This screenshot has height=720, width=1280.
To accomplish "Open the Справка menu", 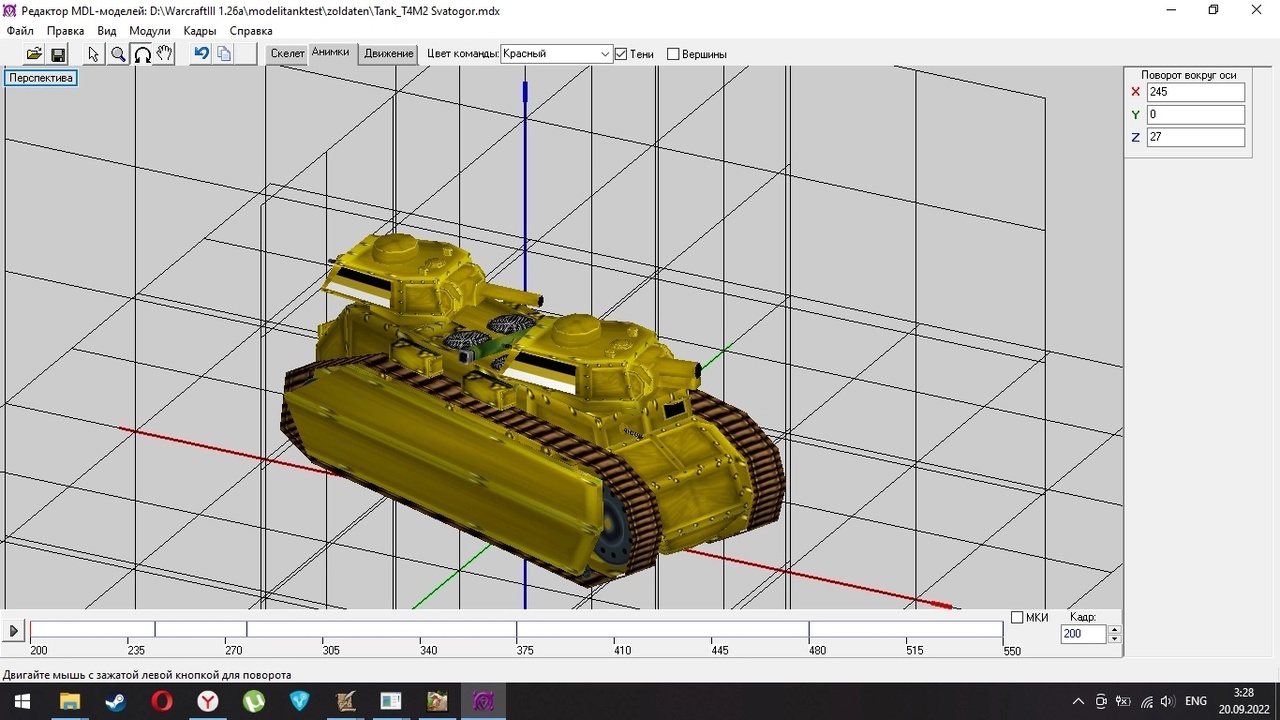I will (x=251, y=31).
